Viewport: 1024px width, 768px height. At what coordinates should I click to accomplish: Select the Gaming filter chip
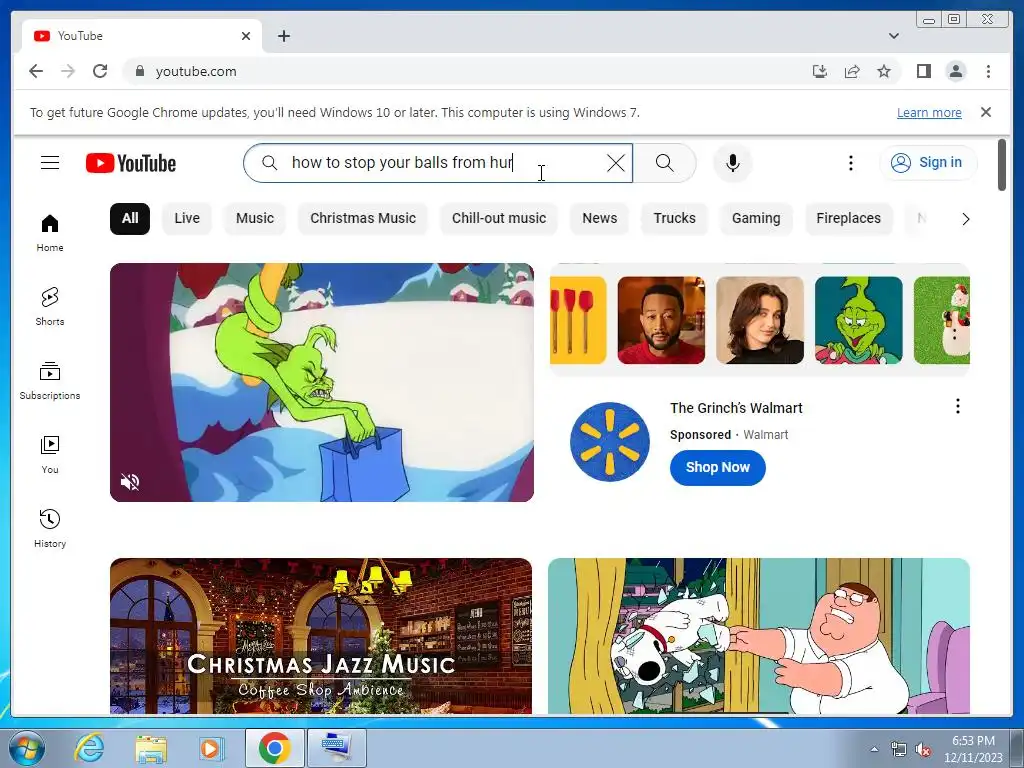click(x=756, y=218)
